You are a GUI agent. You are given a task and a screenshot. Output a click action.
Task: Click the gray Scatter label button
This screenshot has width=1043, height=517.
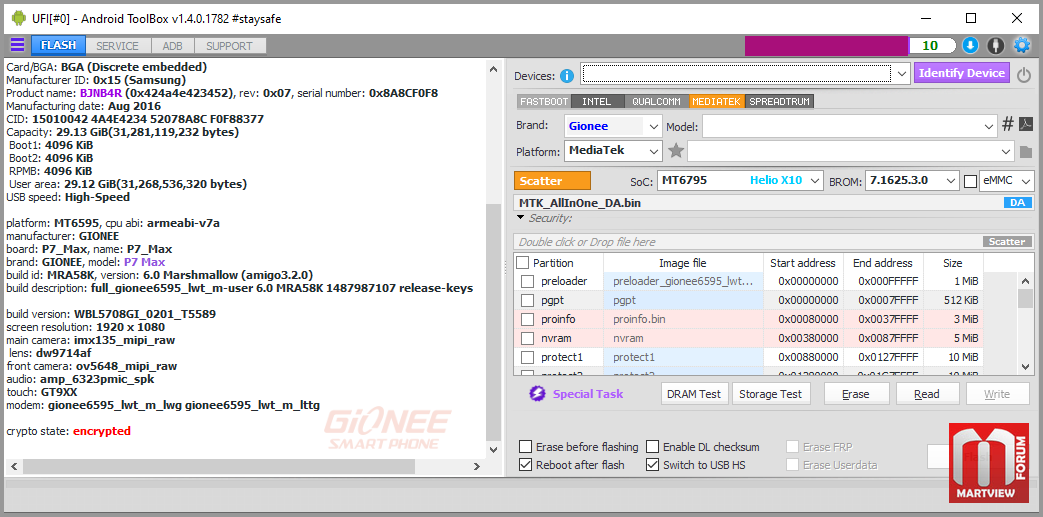click(1007, 242)
